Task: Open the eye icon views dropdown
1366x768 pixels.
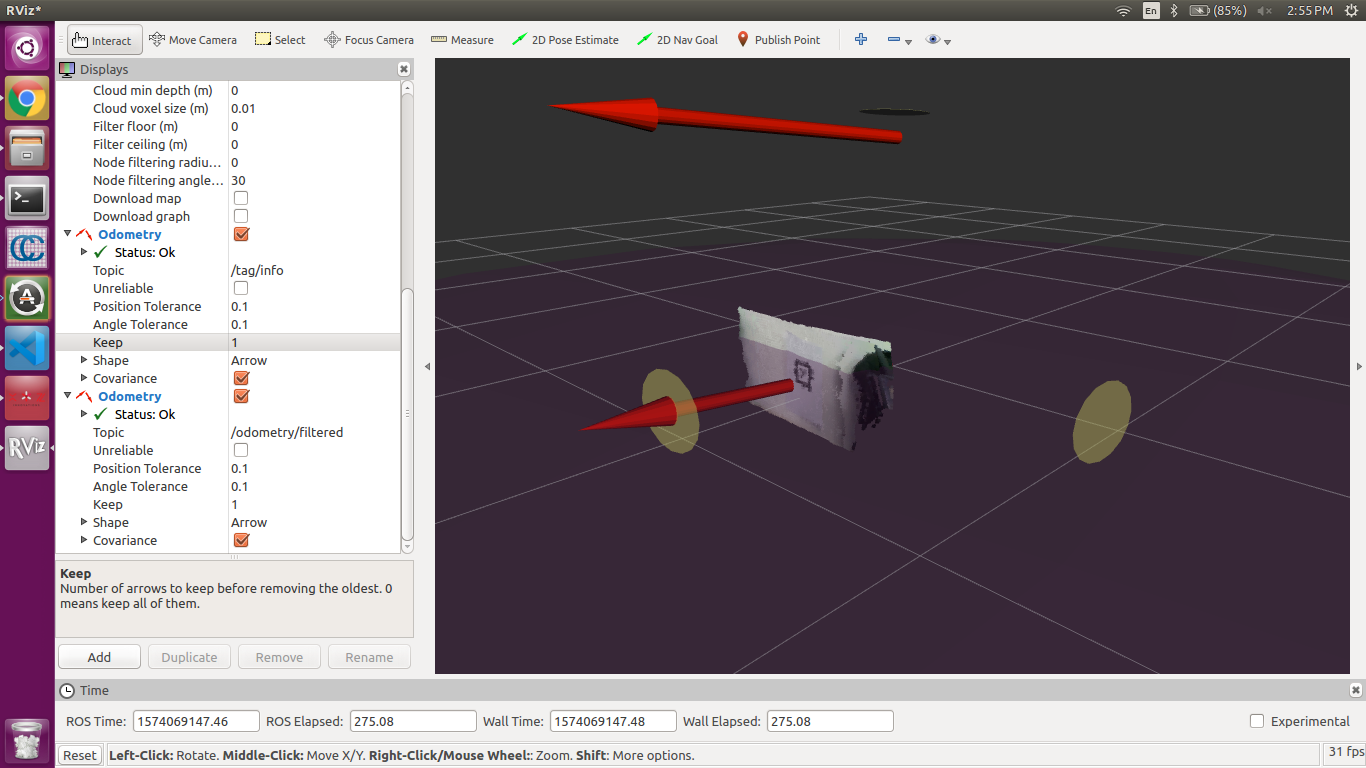Action: click(937, 40)
